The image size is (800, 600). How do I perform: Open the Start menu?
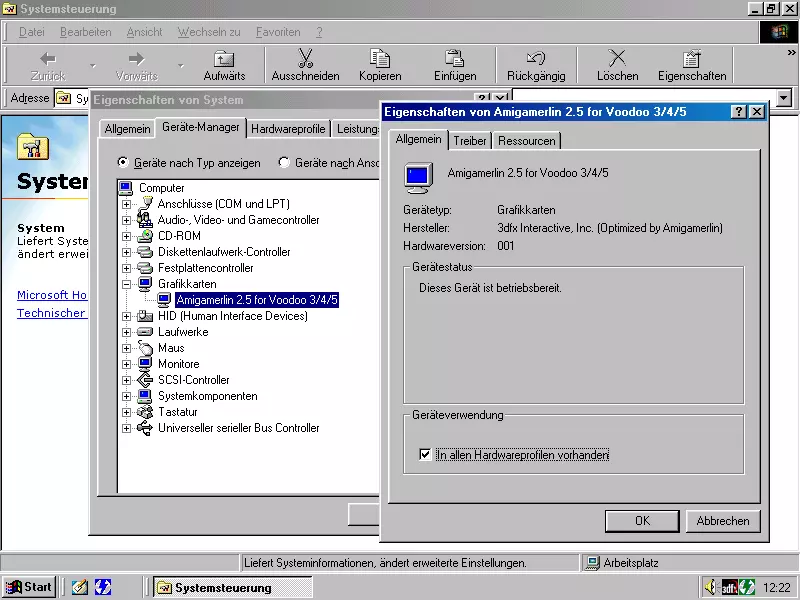[x=29, y=587]
